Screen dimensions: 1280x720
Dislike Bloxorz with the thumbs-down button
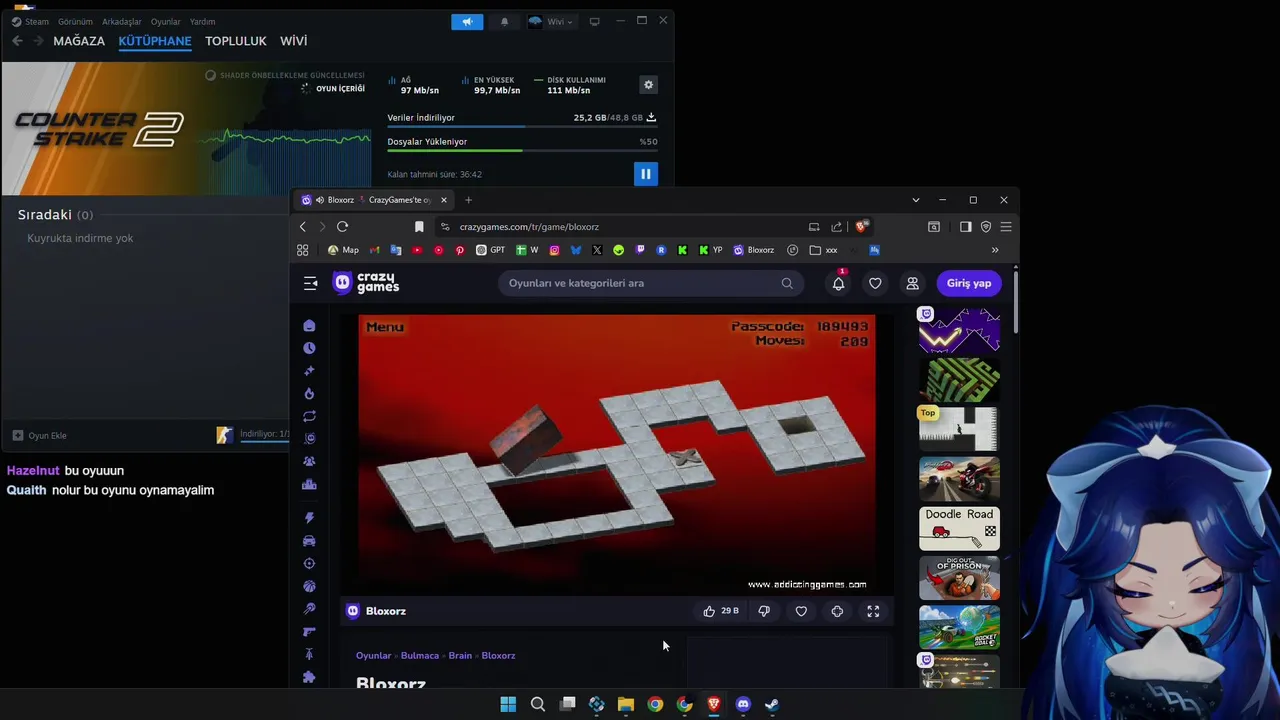(x=764, y=611)
